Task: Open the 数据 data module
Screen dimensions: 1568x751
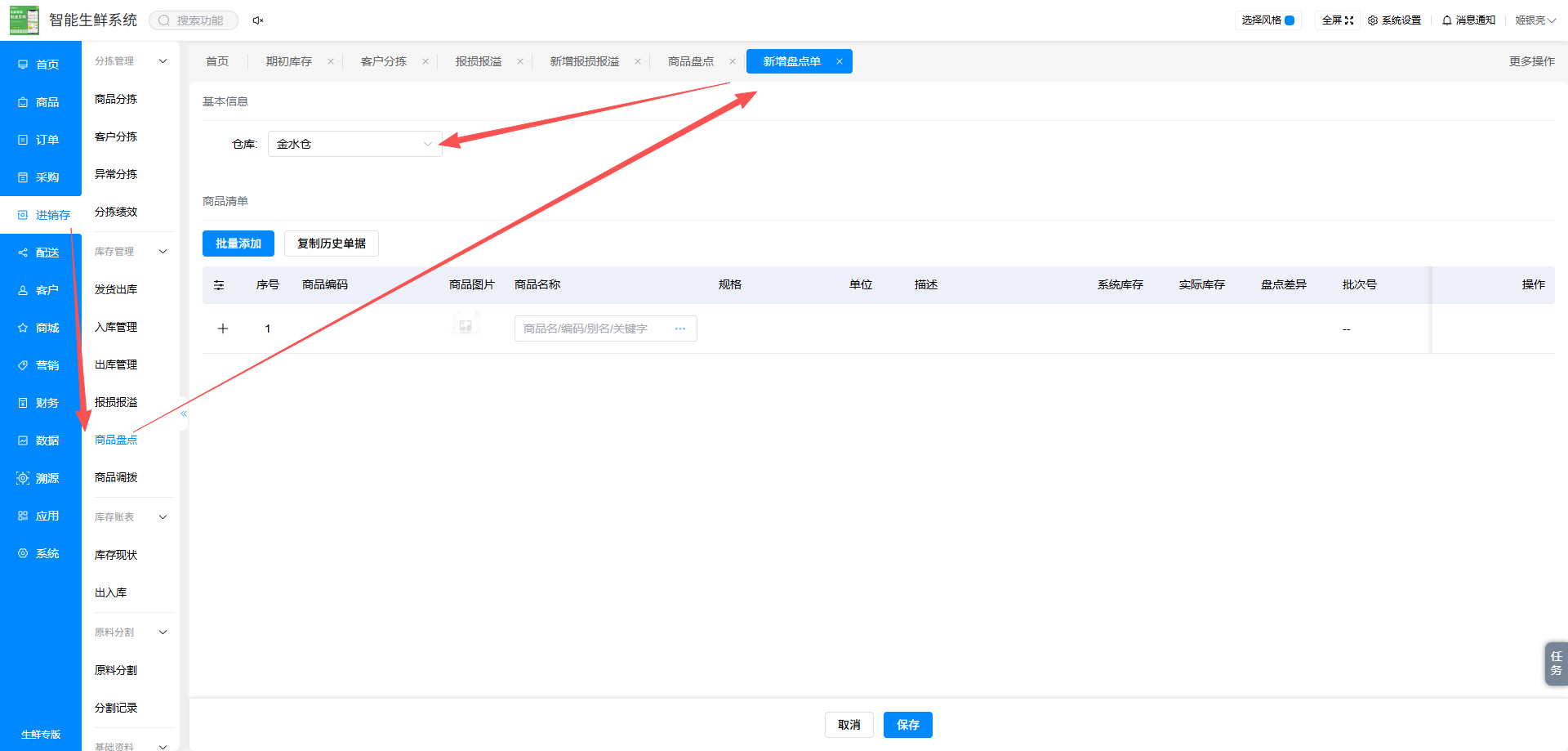Action: tap(40, 440)
